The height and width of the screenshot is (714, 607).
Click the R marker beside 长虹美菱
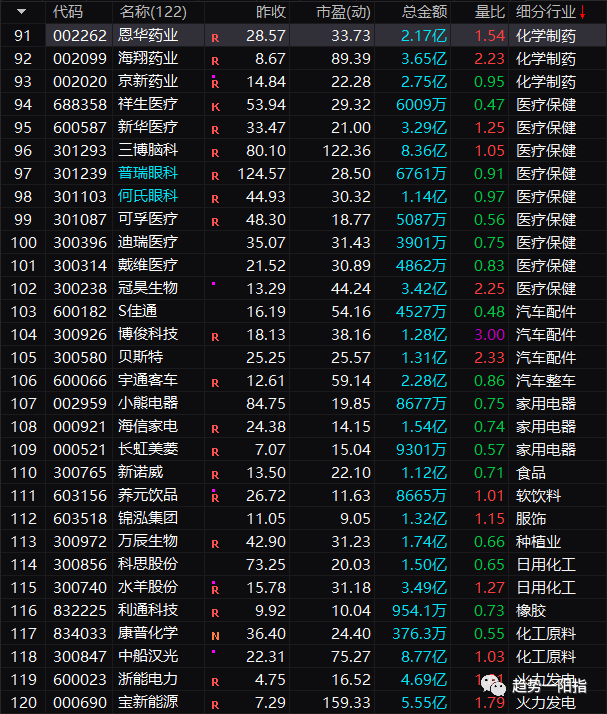215,452
